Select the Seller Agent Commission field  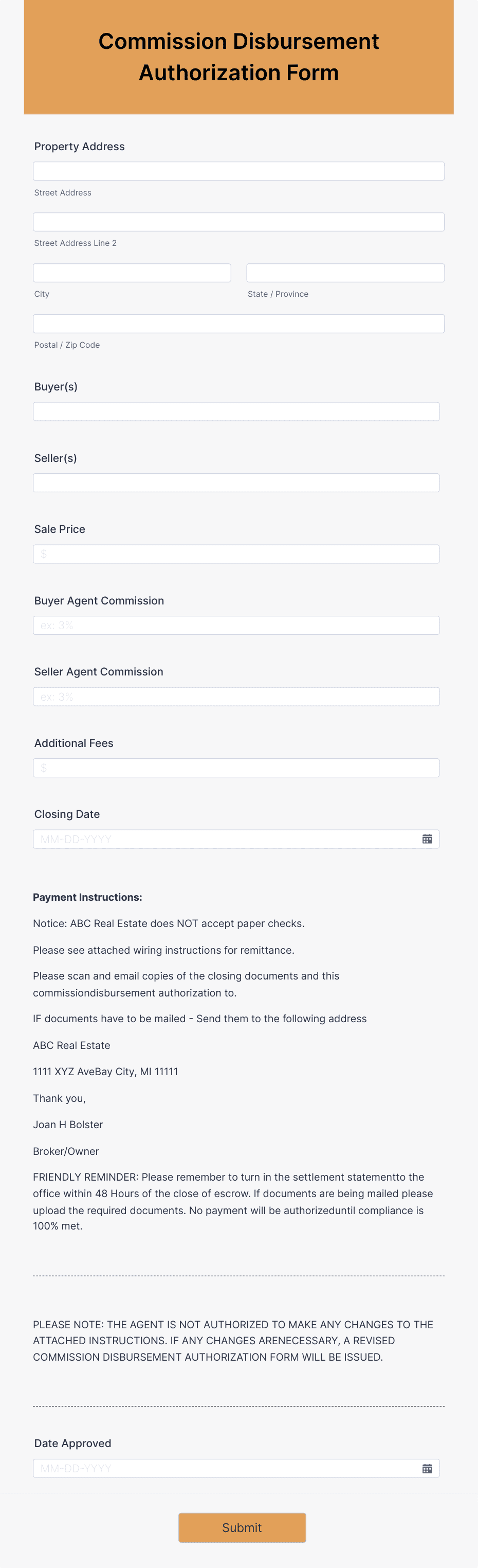pos(236,697)
